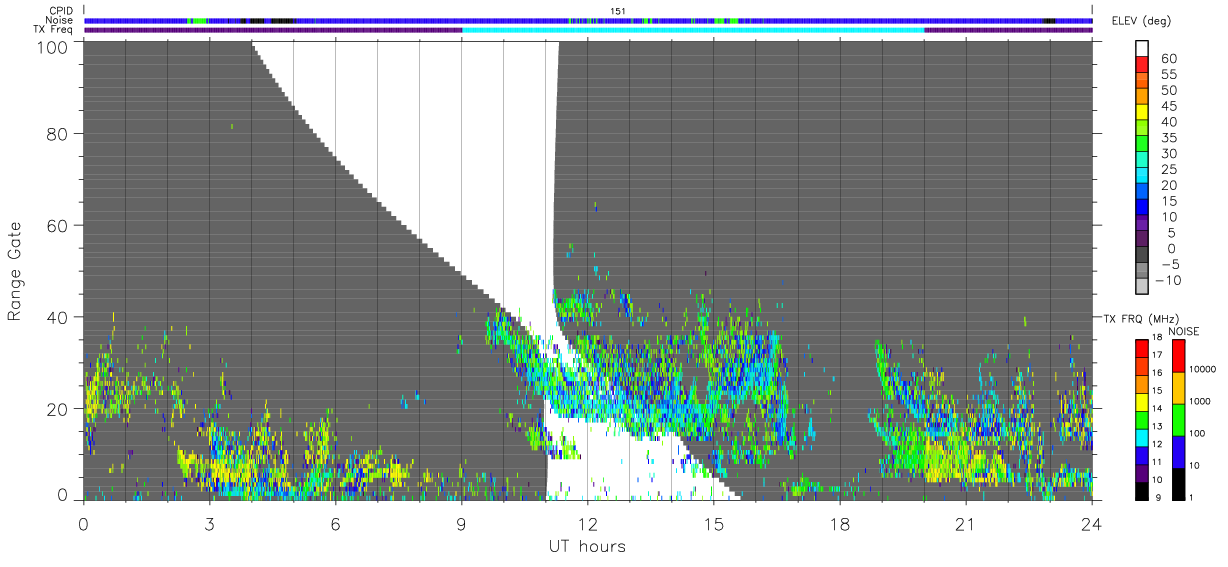Image resolution: width=1228 pixels, height=567 pixels.
Task: Select orange NOISE swatch between 1000 and 10000
Action: point(1177,387)
